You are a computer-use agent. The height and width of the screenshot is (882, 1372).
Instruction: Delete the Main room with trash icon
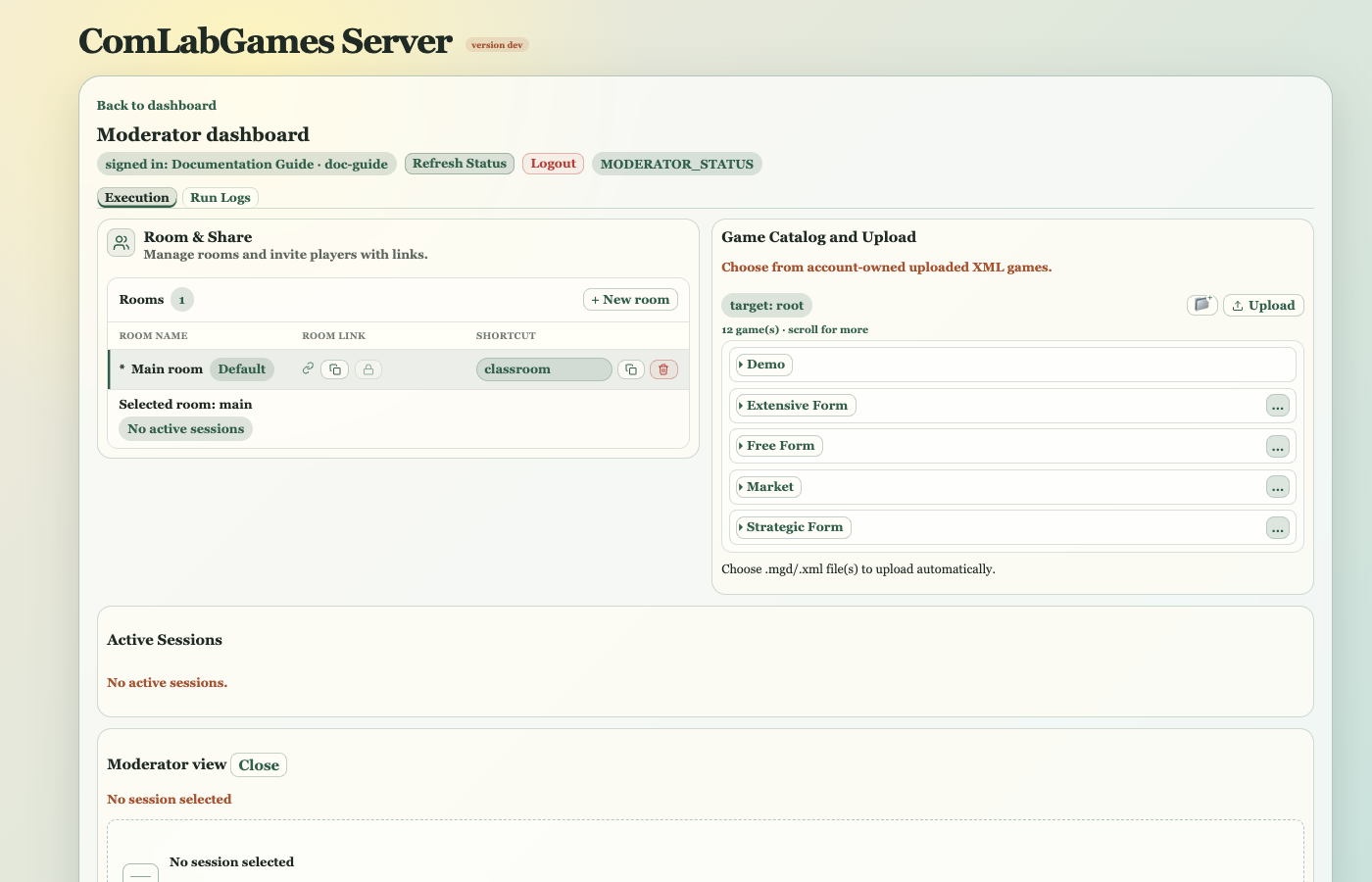663,369
